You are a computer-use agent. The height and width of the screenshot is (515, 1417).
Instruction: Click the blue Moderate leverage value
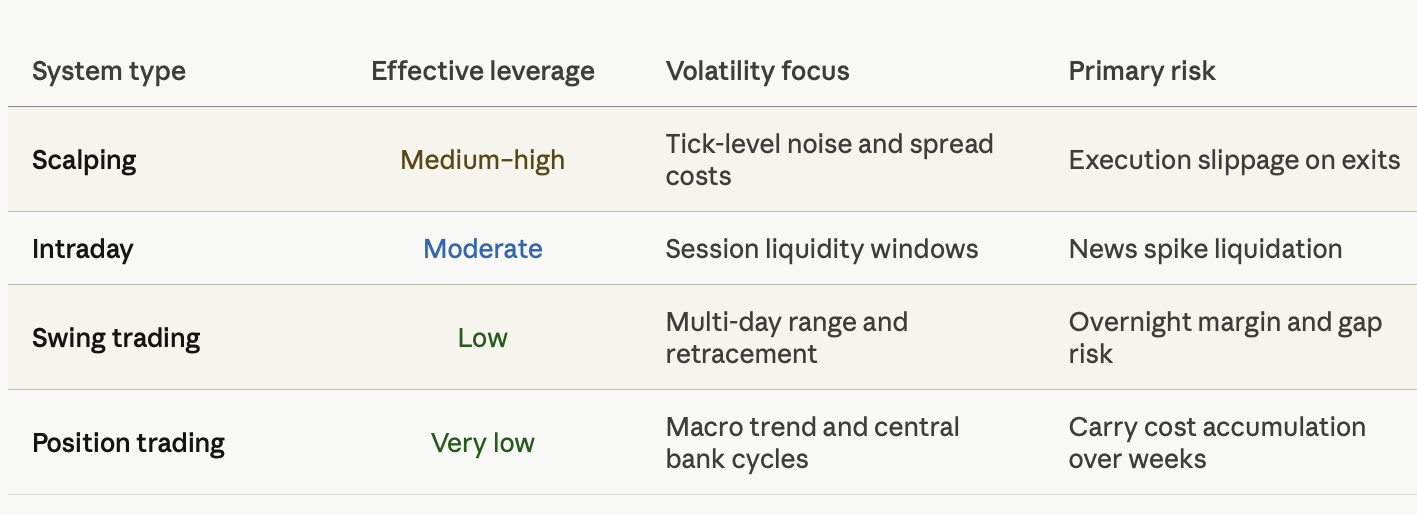[483, 248]
